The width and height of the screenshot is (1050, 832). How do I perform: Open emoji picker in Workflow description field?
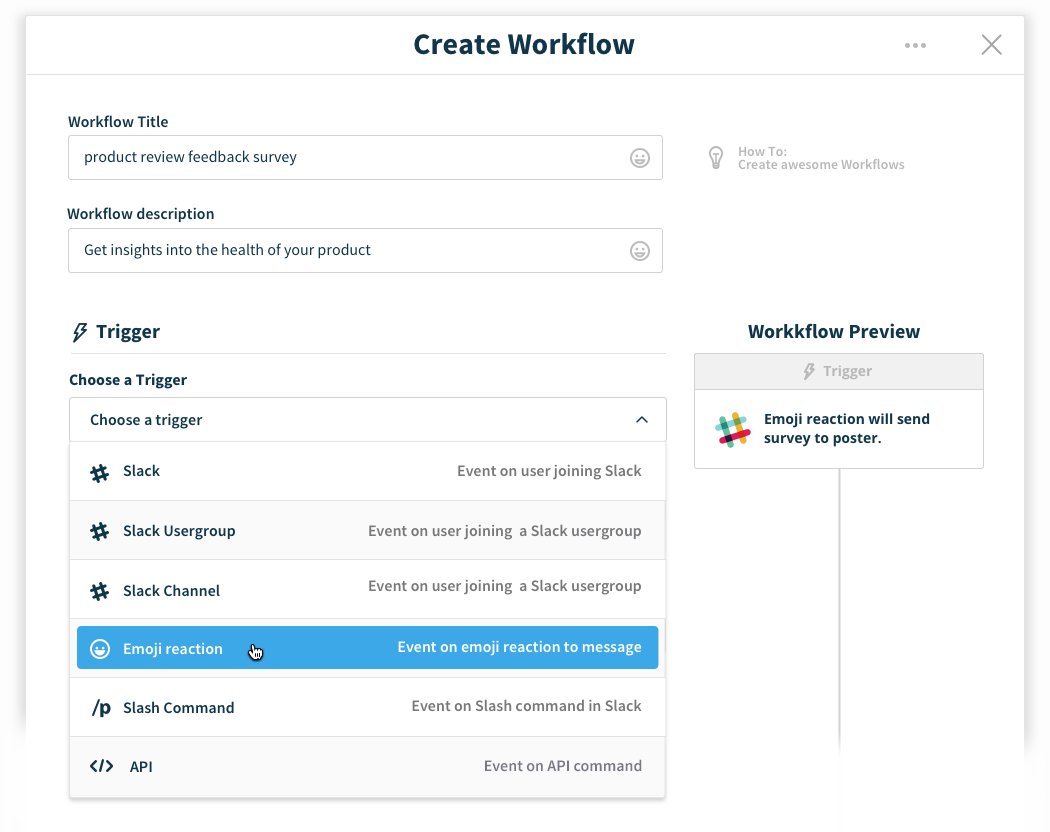pos(640,251)
